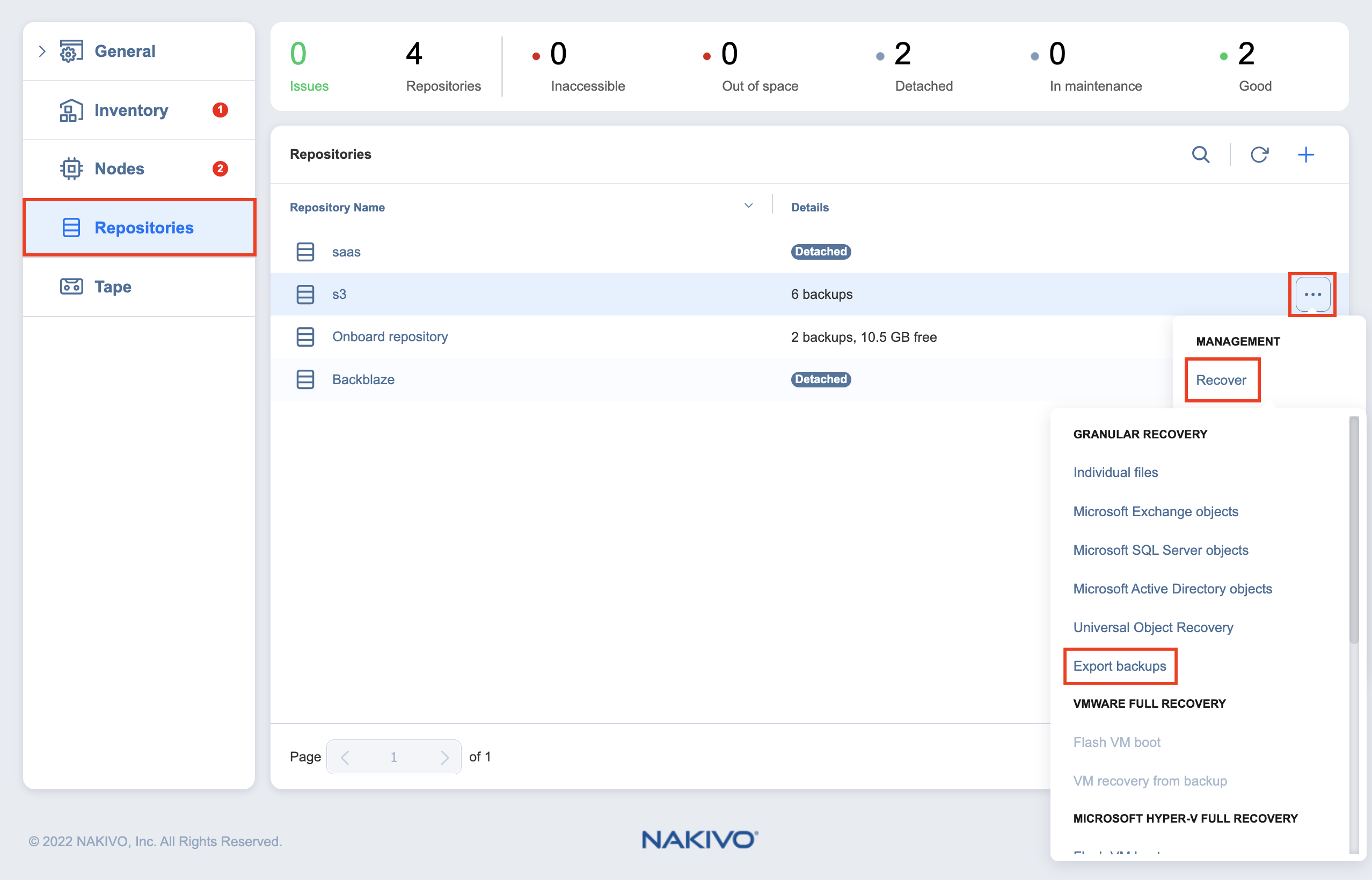
Task: Click the page number input field
Action: pyautogui.click(x=394, y=757)
